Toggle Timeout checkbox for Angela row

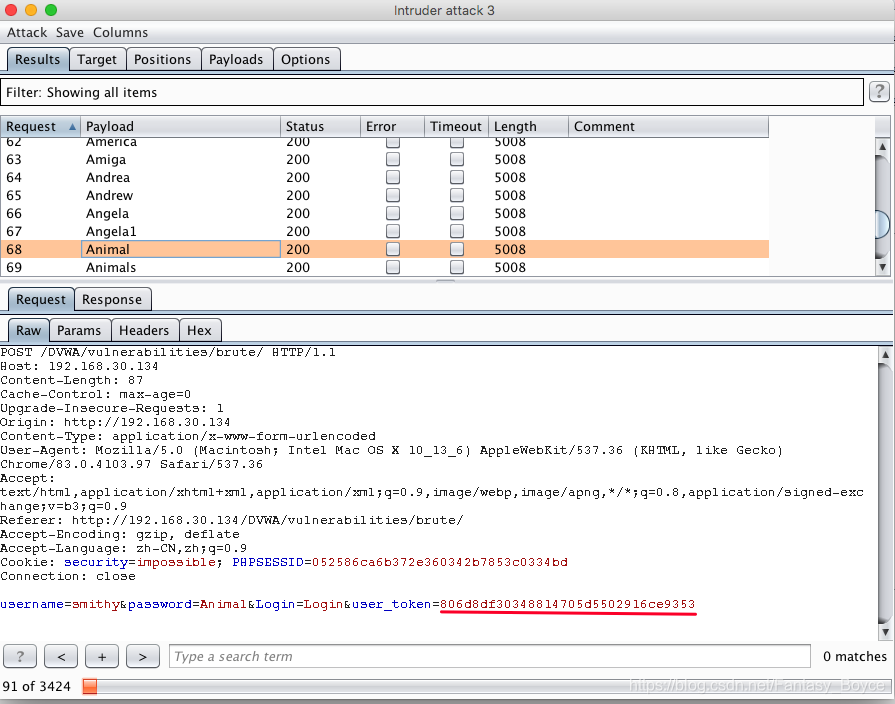click(457, 213)
